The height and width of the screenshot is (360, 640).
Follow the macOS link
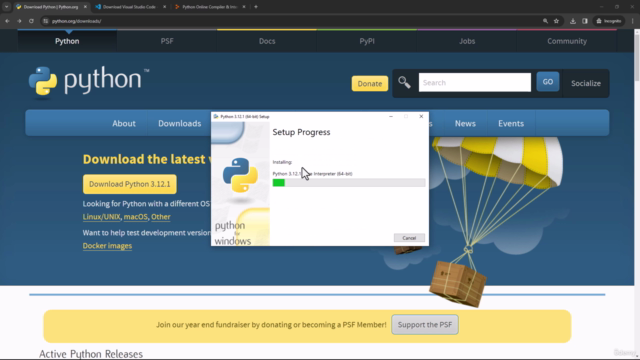tap(136, 217)
